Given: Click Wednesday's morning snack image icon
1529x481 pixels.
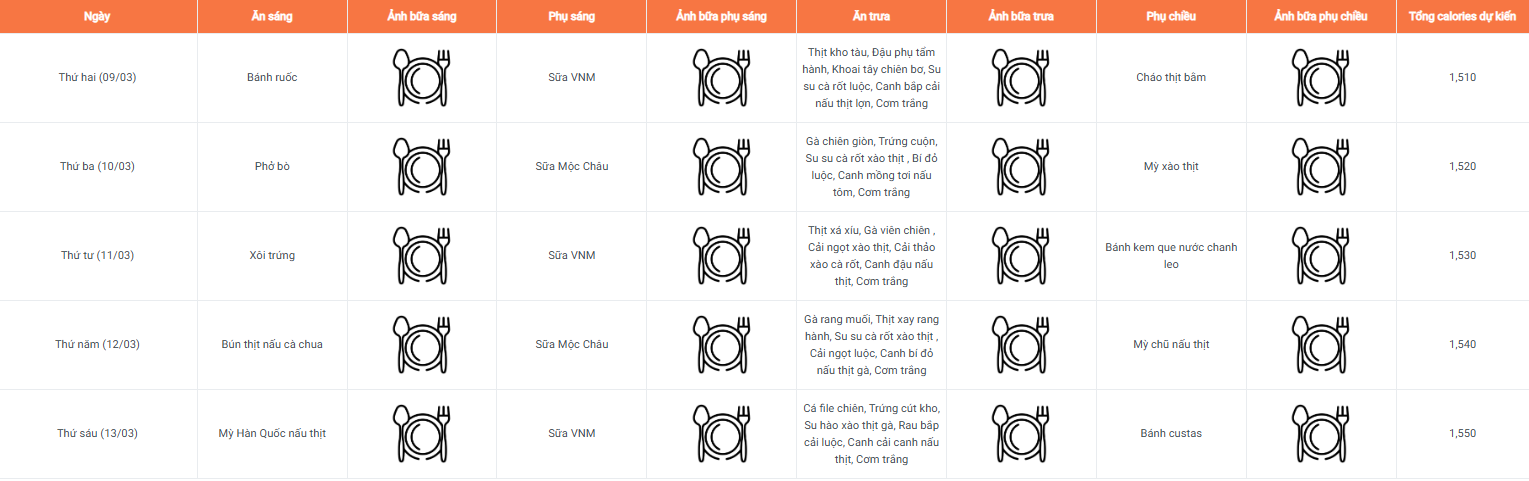Looking at the screenshot, I should tap(721, 255).
